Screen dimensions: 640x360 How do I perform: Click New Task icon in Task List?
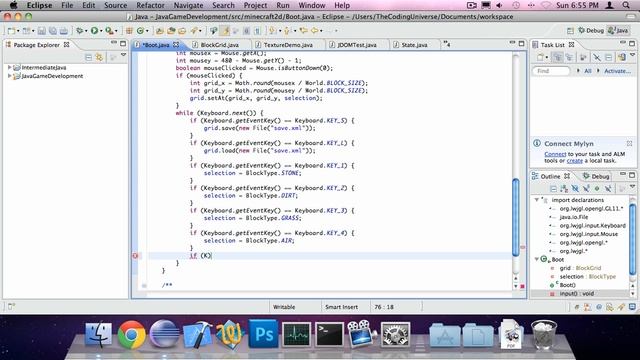tap(540, 58)
